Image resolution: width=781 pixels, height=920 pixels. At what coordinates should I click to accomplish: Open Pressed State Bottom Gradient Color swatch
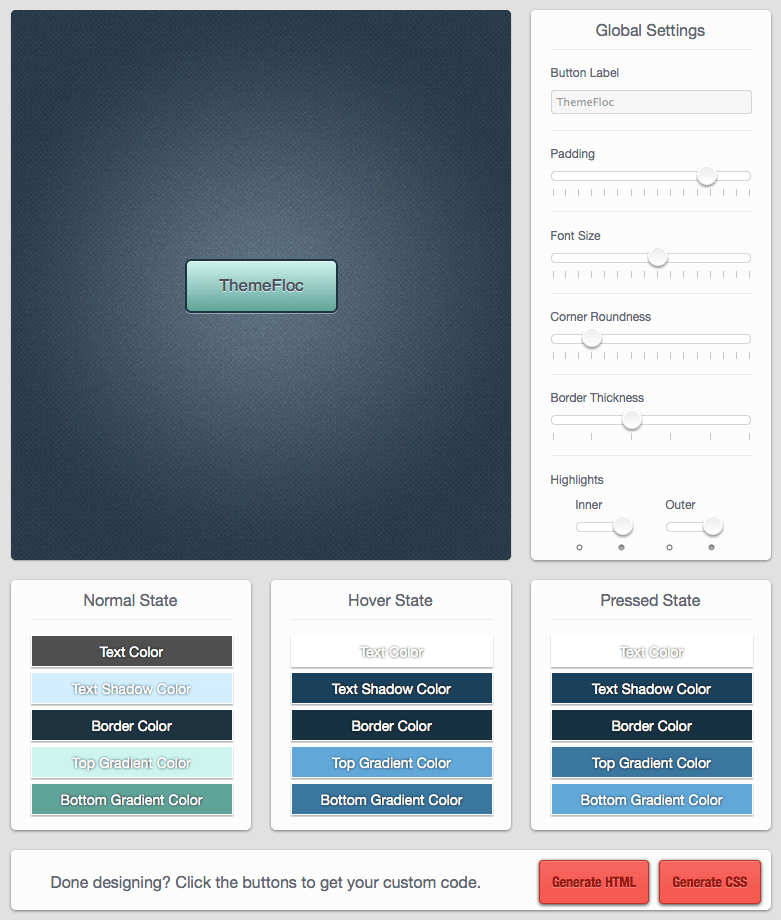tap(651, 799)
